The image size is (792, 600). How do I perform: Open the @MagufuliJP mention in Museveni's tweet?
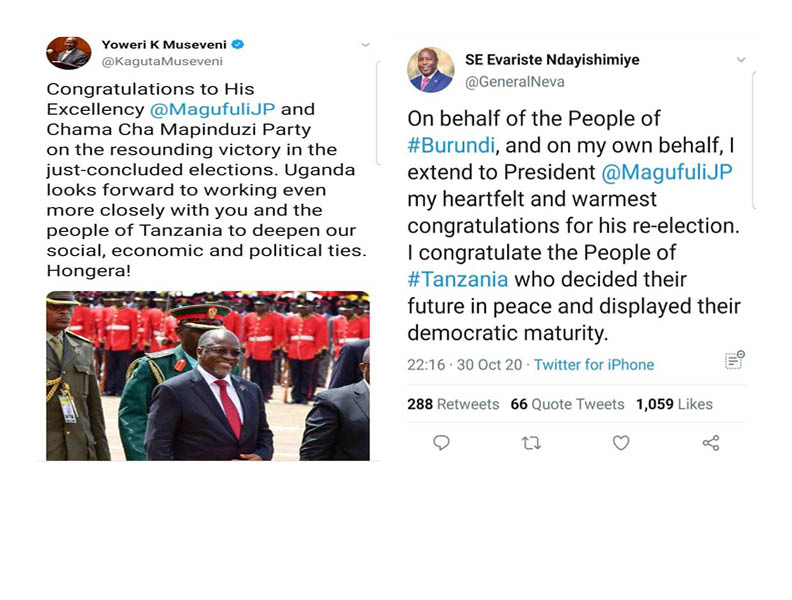pyautogui.click(x=213, y=109)
